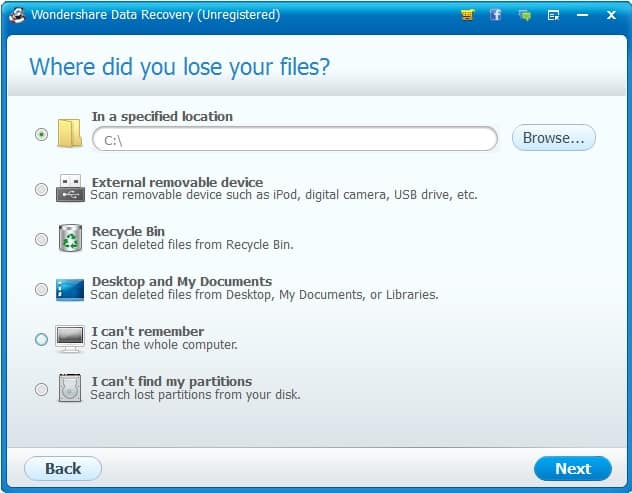Click the hard disk partitions icon
The width and height of the screenshot is (632, 493).
click(70, 388)
